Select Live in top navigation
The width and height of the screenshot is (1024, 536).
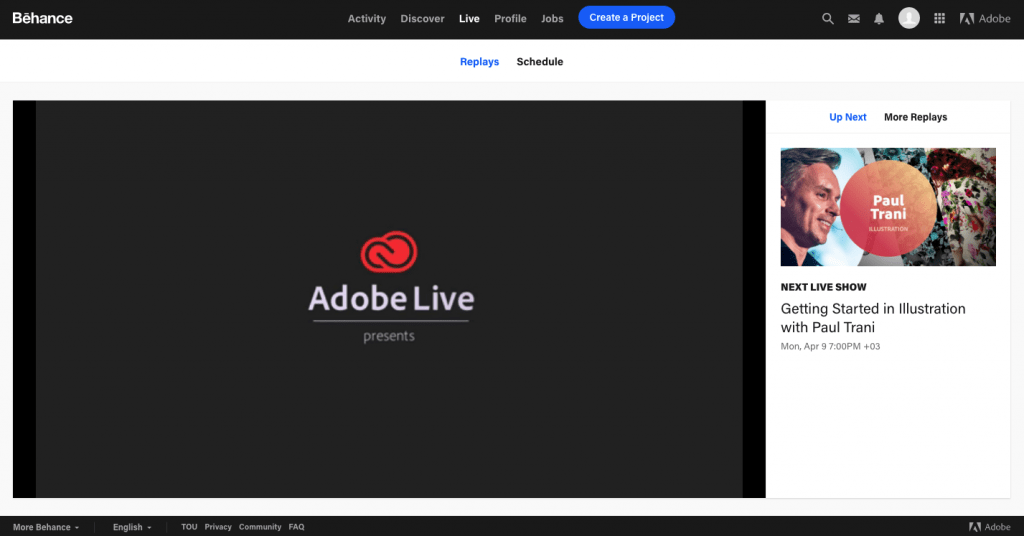pyautogui.click(x=469, y=19)
